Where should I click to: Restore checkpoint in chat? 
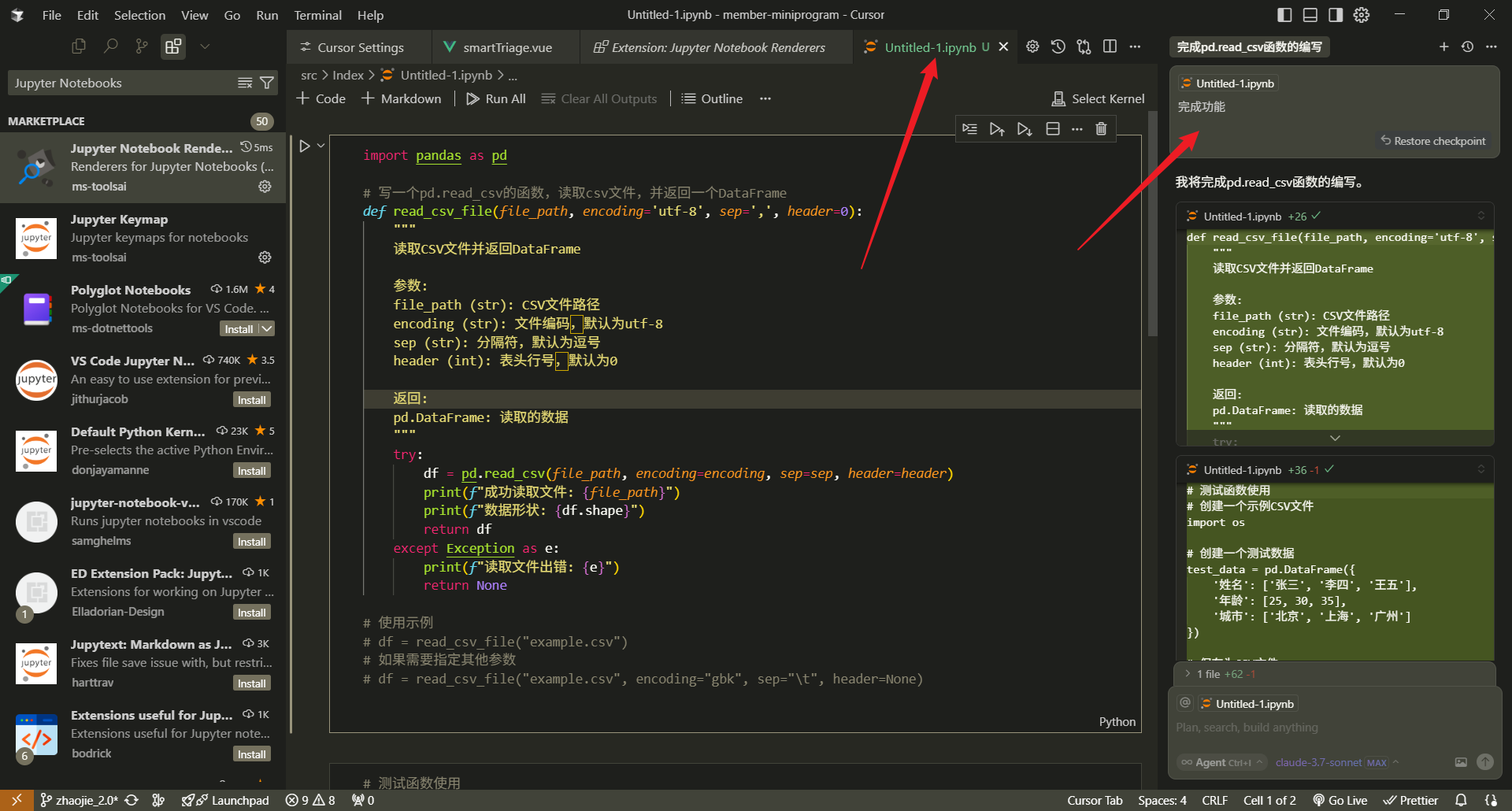pos(1432,141)
